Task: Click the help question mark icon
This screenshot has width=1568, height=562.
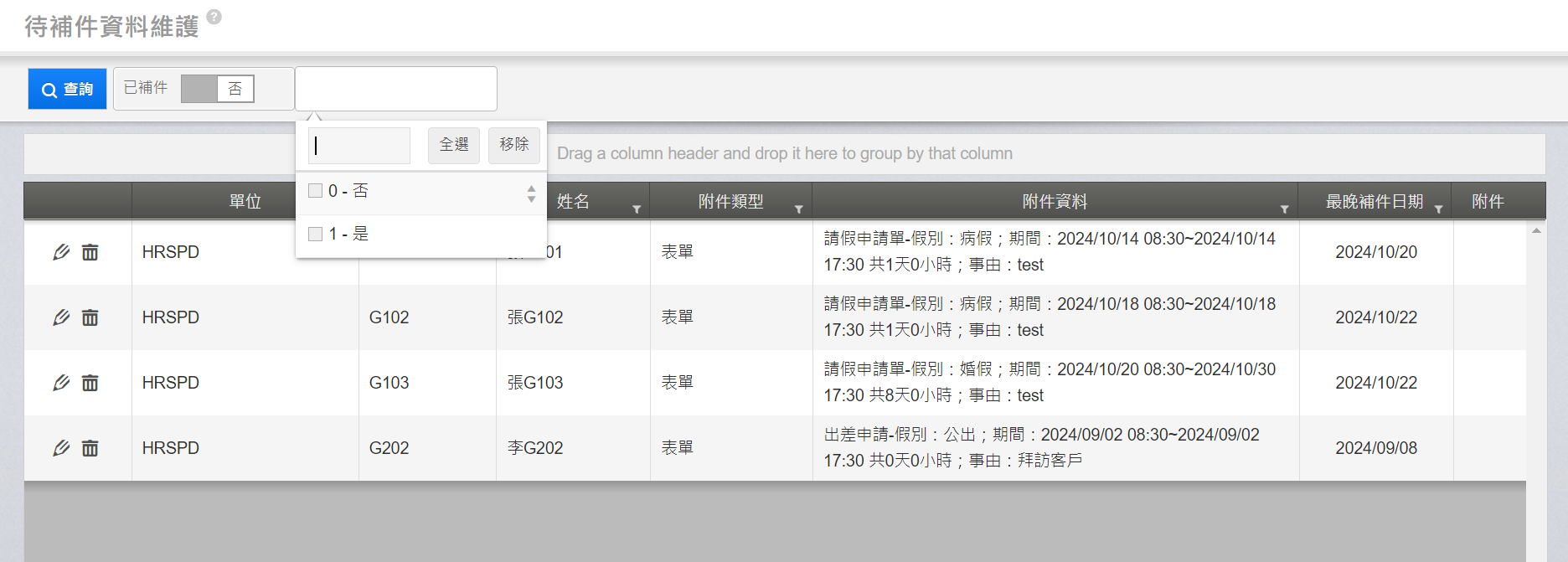Action: pos(214,17)
